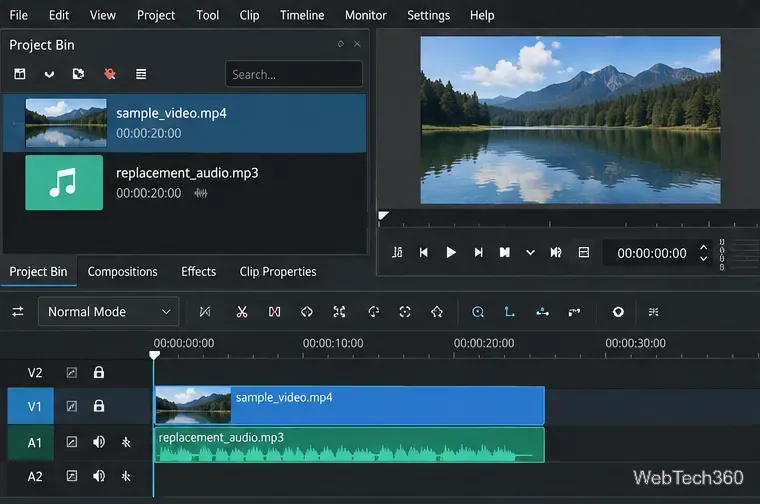
Task: Open the Tool menu
Action: [x=207, y=16]
